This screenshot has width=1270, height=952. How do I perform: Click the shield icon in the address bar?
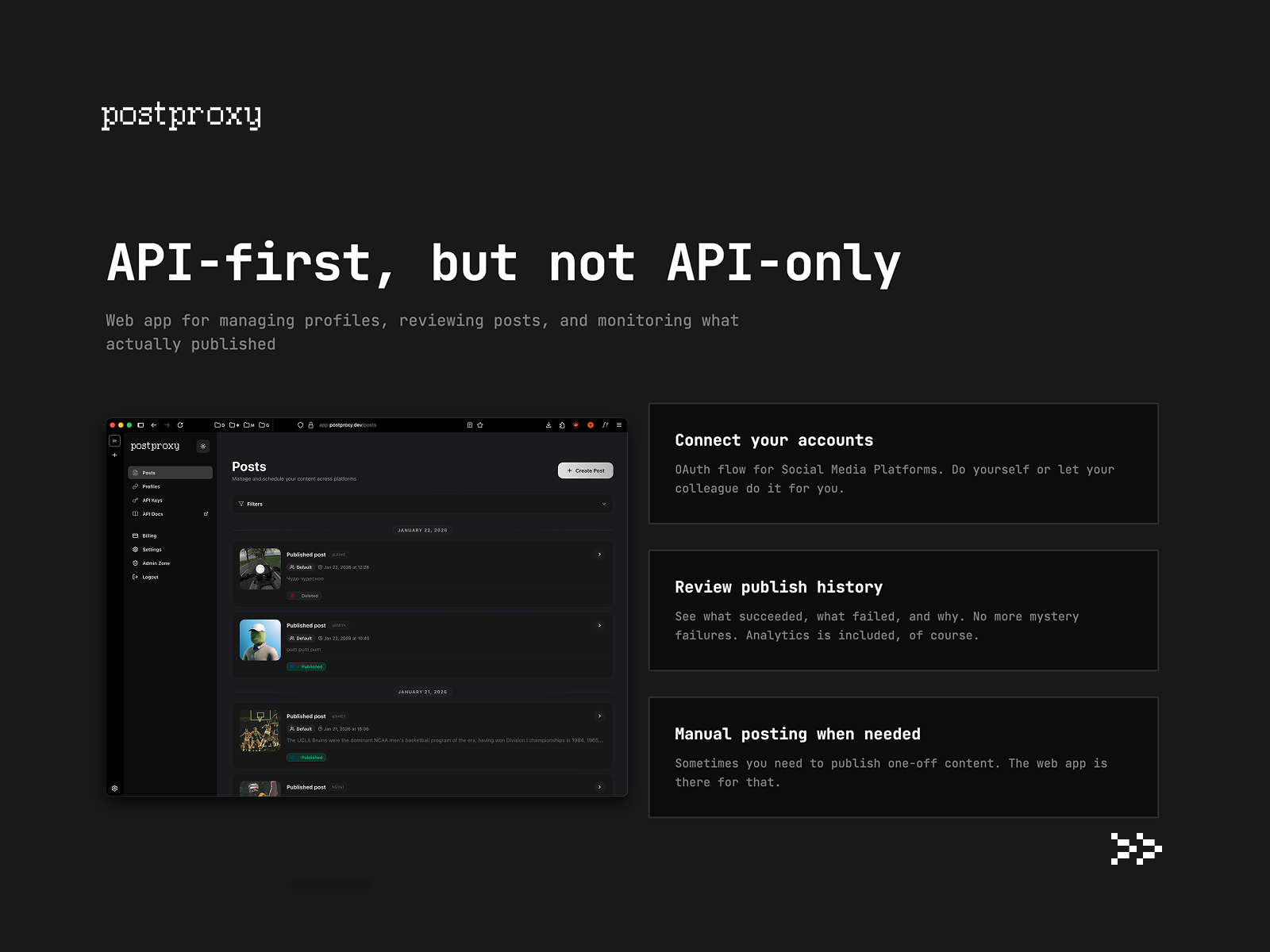point(300,425)
